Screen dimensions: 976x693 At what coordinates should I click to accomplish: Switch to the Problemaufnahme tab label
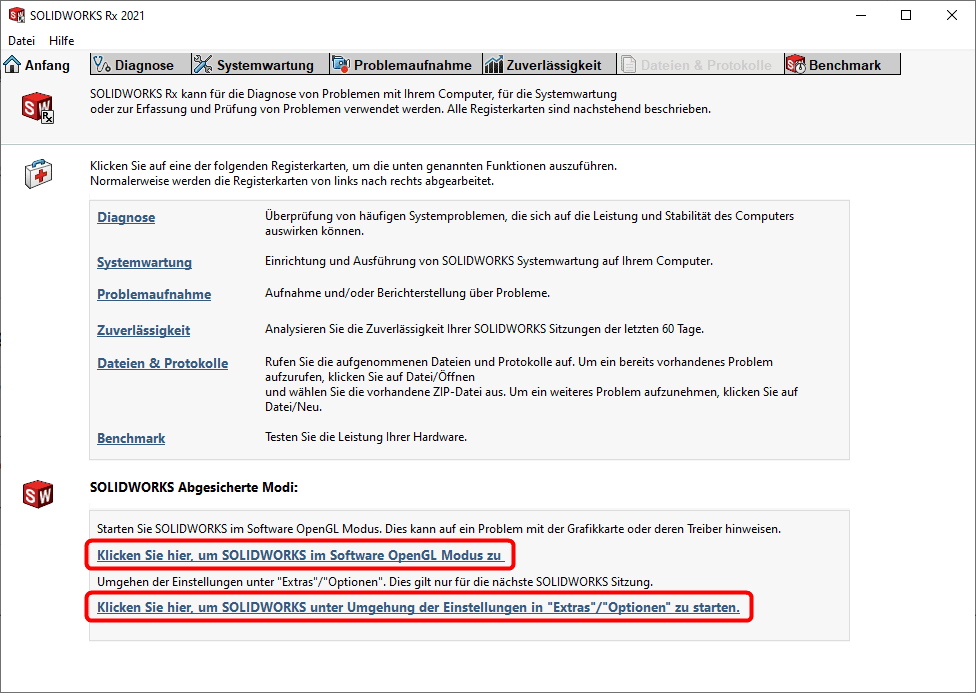click(413, 65)
